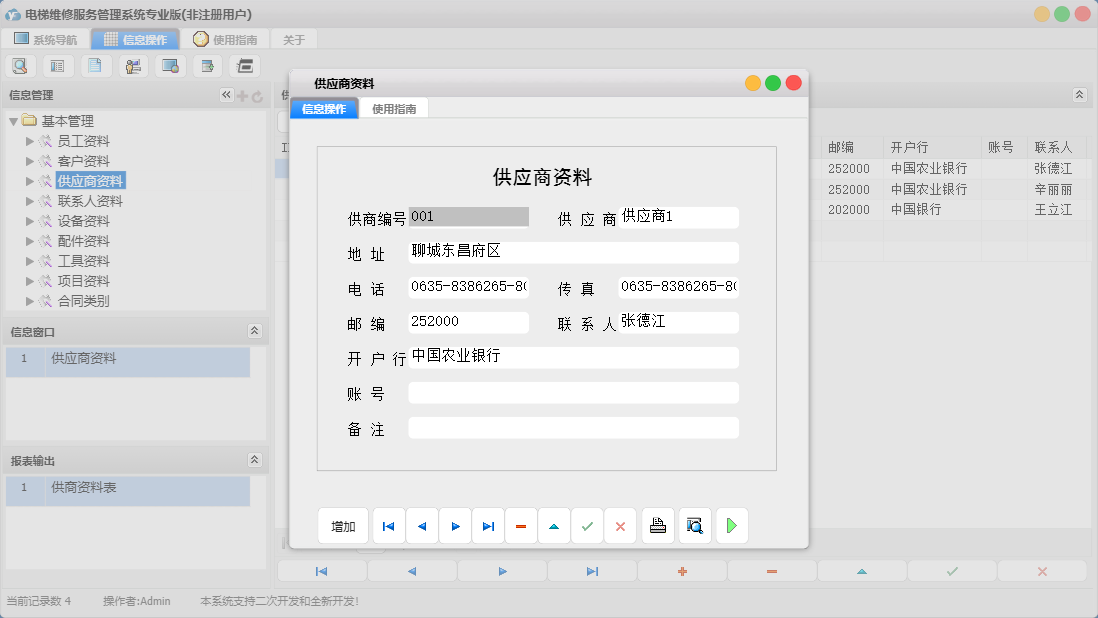Click the 增加 button
This screenshot has height=618, width=1098.
pos(343,526)
